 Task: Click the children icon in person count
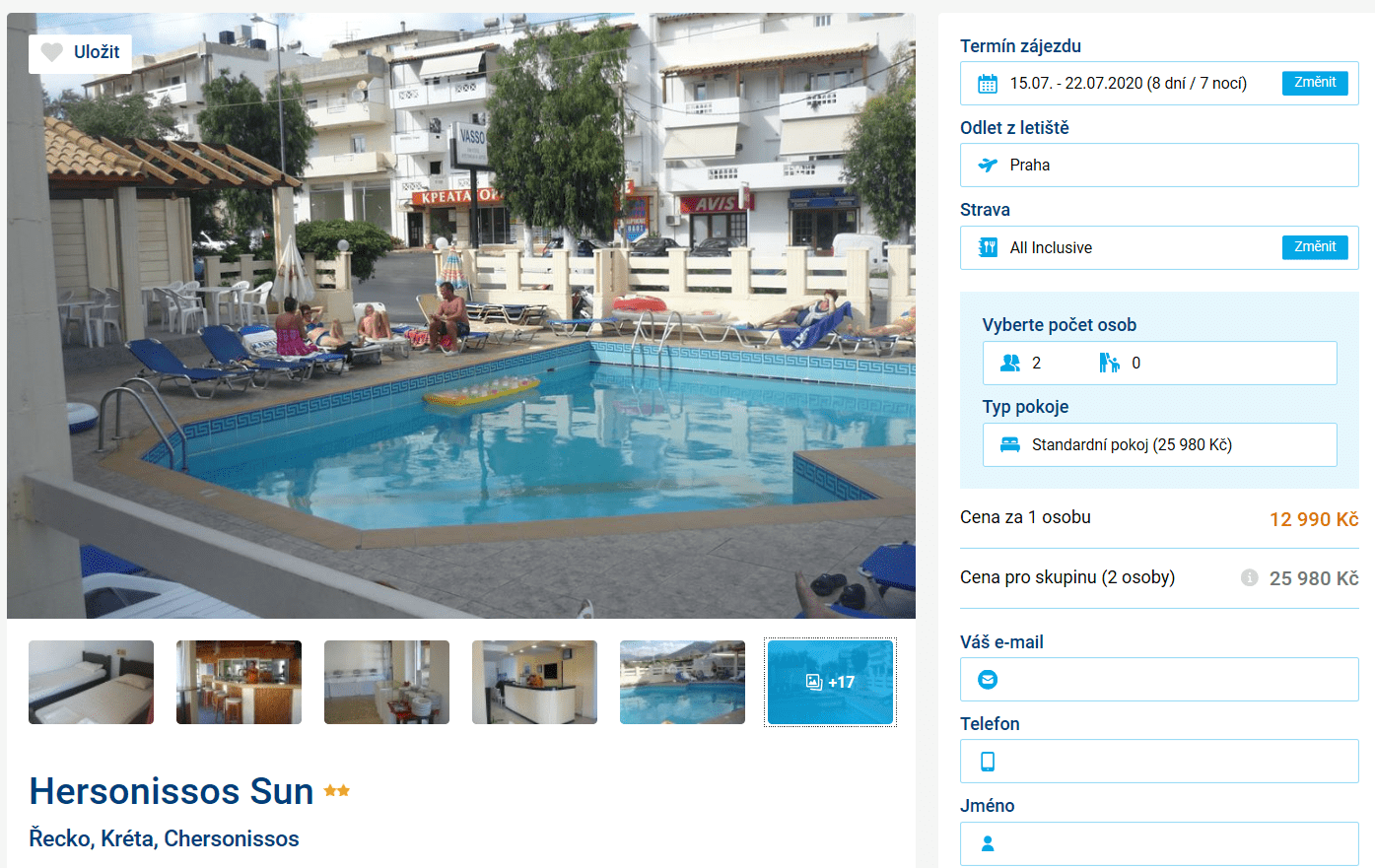pos(1110,364)
